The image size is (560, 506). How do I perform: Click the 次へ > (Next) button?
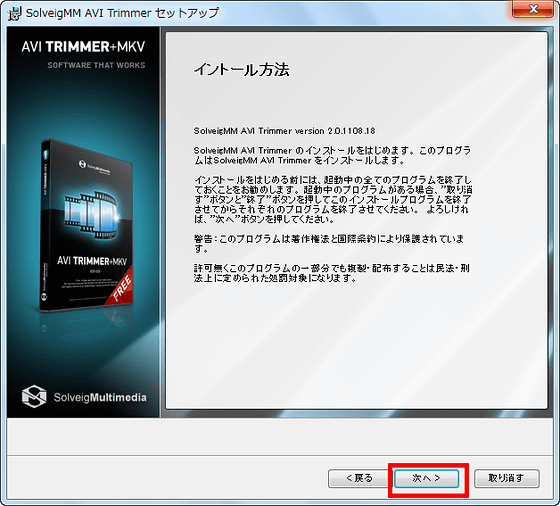click(426, 478)
